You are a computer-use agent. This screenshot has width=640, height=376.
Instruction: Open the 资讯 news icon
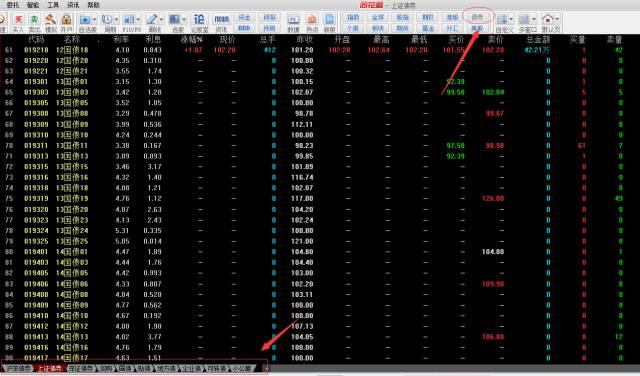click(x=222, y=20)
